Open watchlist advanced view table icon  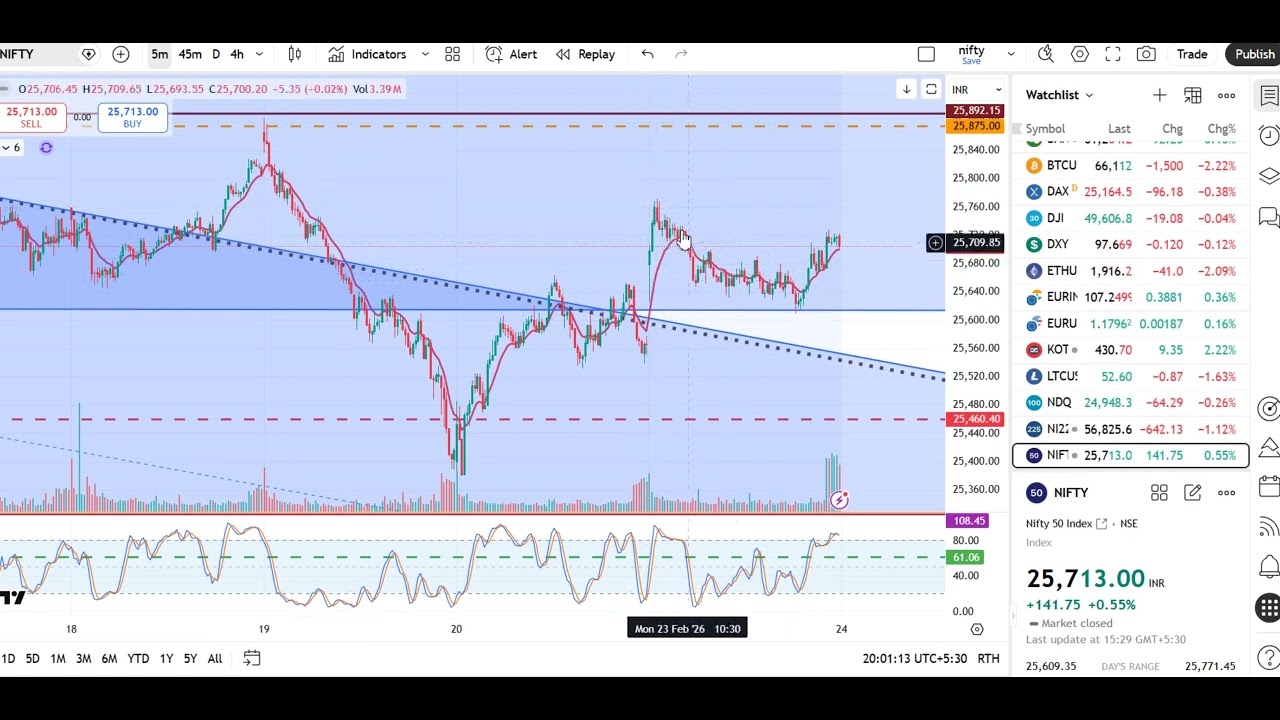(x=1193, y=95)
